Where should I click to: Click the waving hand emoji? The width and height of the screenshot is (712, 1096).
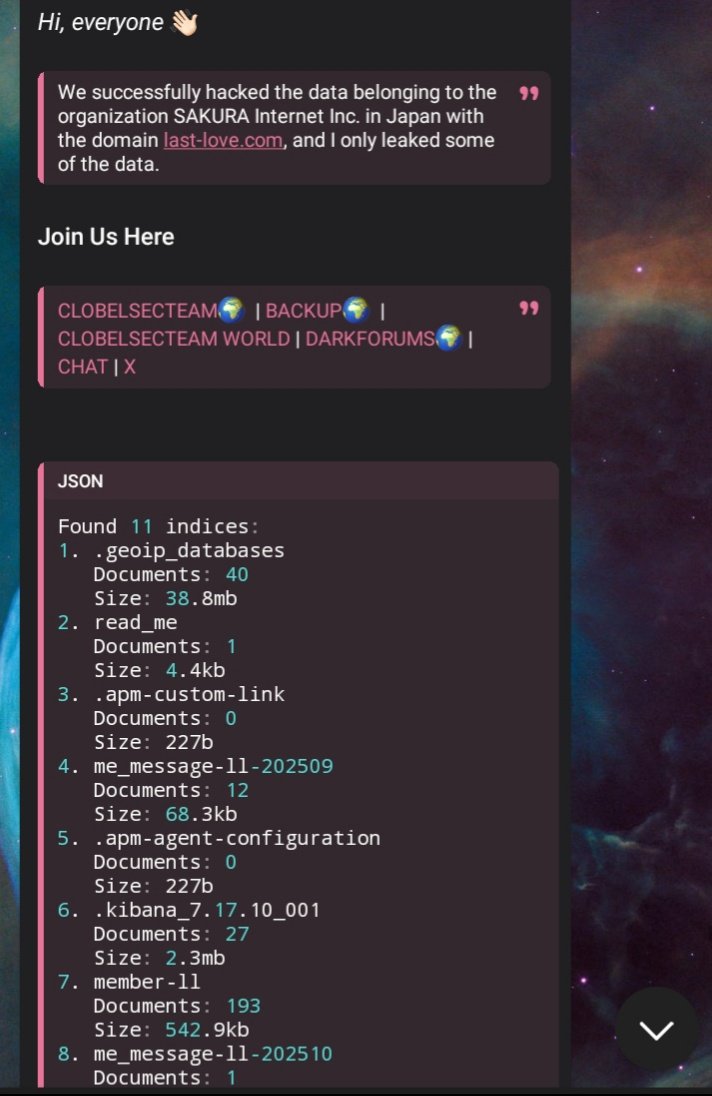185,22
